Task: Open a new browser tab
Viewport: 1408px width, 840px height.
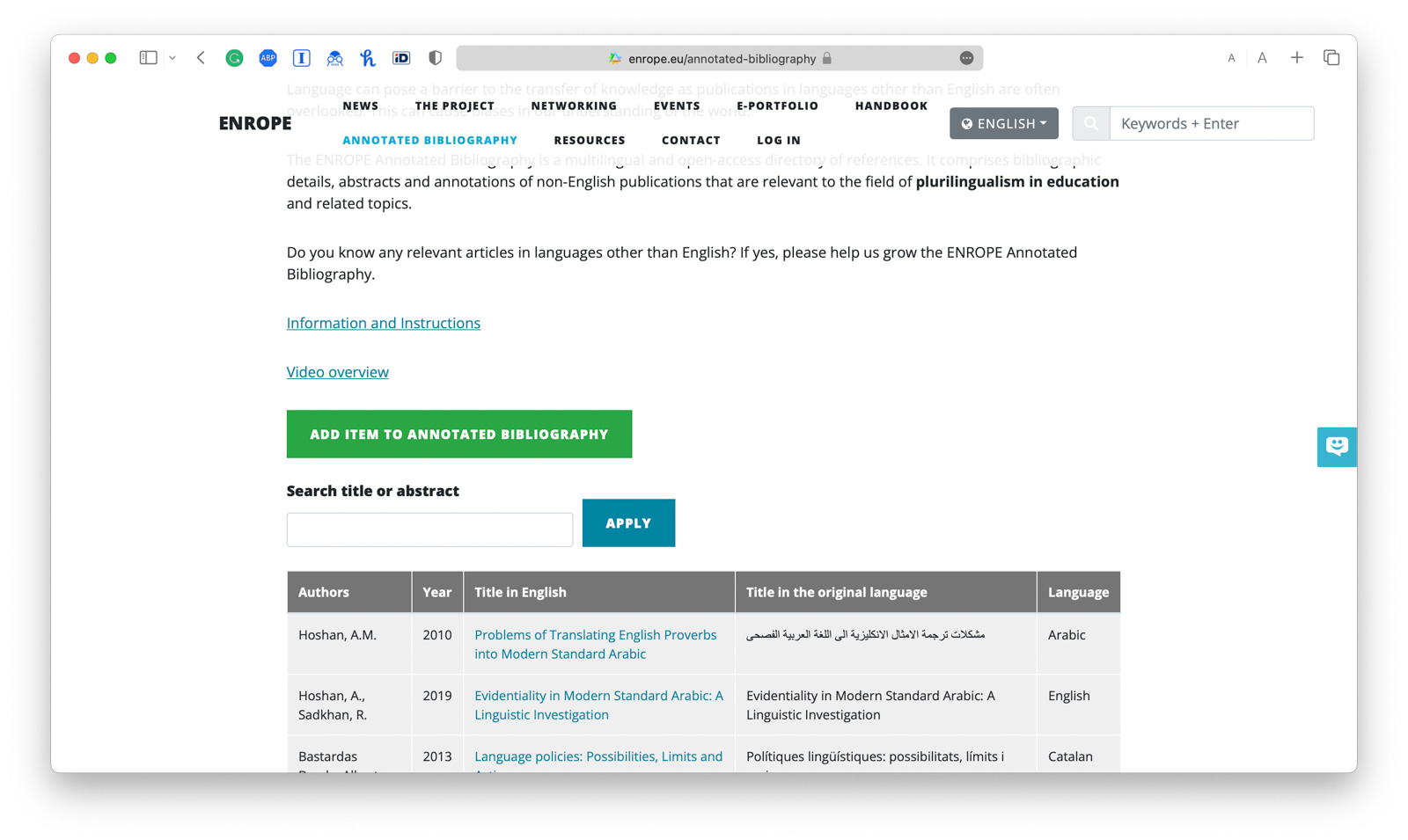Action: point(1296,58)
